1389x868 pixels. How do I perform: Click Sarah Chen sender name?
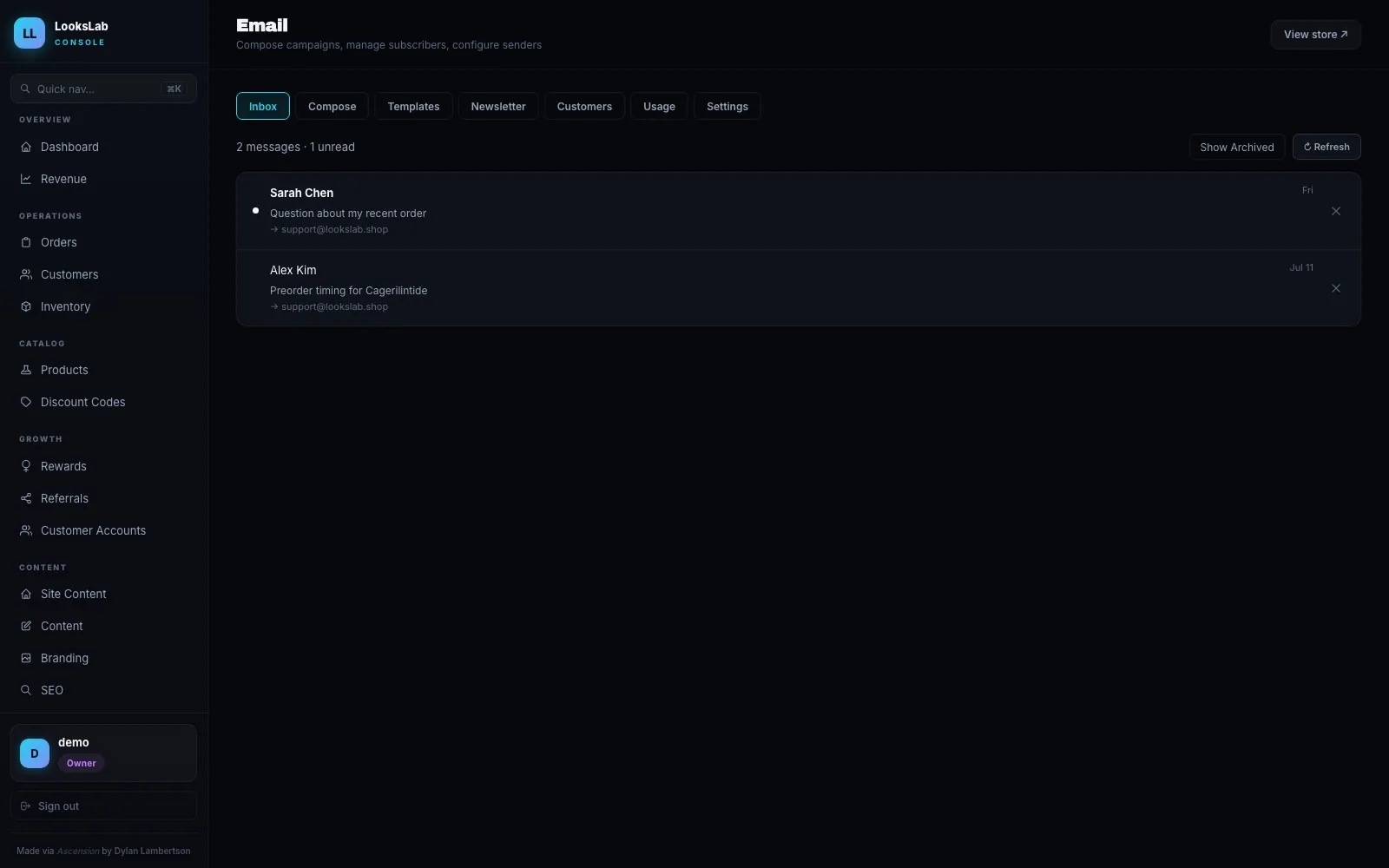click(301, 193)
